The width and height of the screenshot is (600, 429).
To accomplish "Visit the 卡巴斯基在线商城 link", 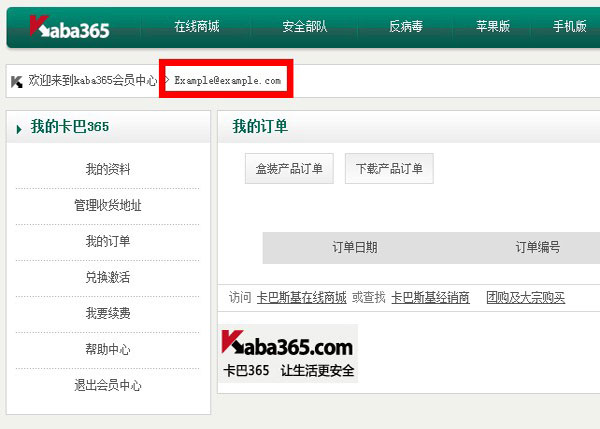I will click(x=302, y=297).
